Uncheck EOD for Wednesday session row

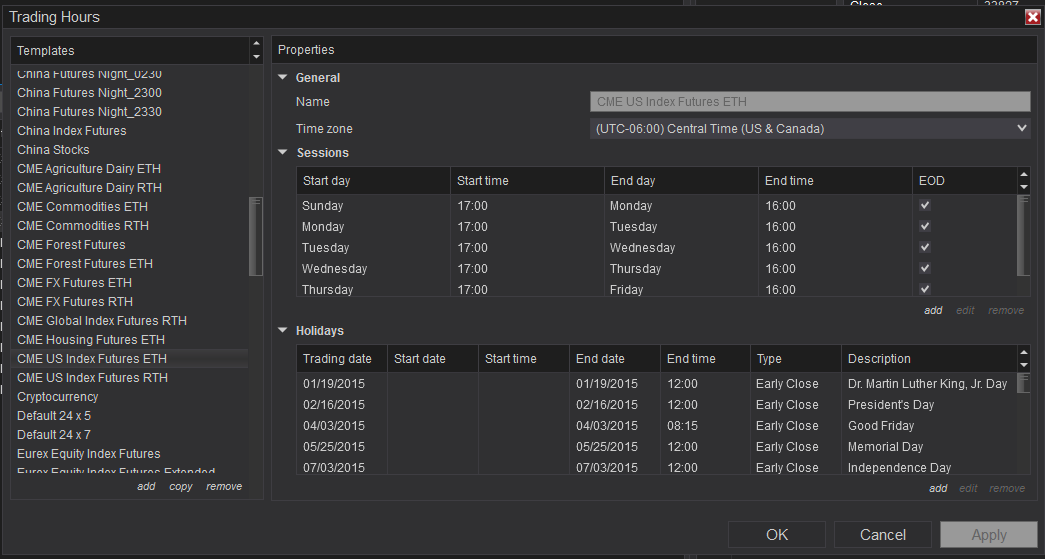925,268
